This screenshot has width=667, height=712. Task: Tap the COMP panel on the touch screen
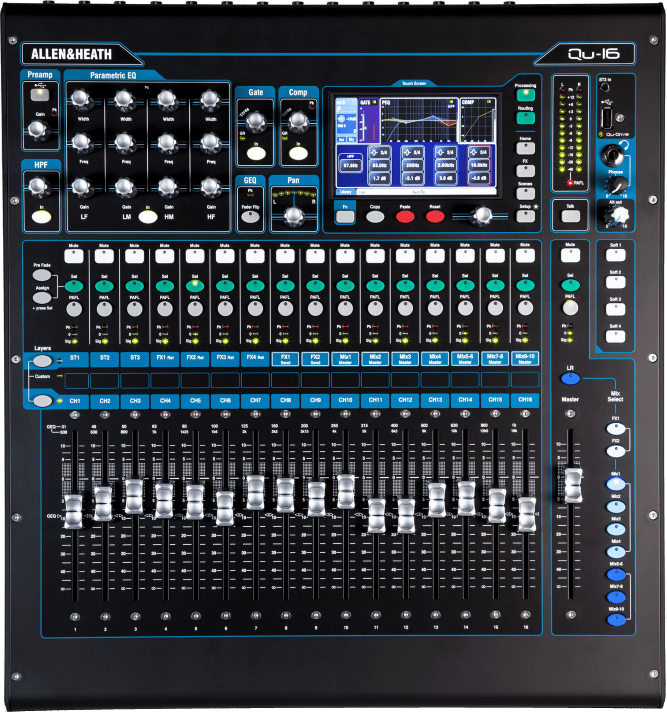pos(477,120)
